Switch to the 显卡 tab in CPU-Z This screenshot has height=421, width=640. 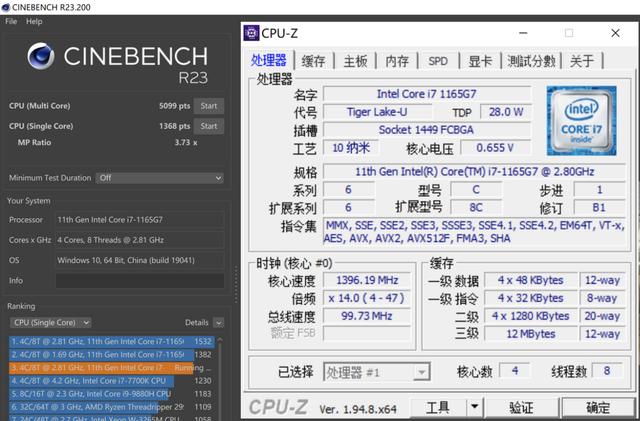point(480,61)
